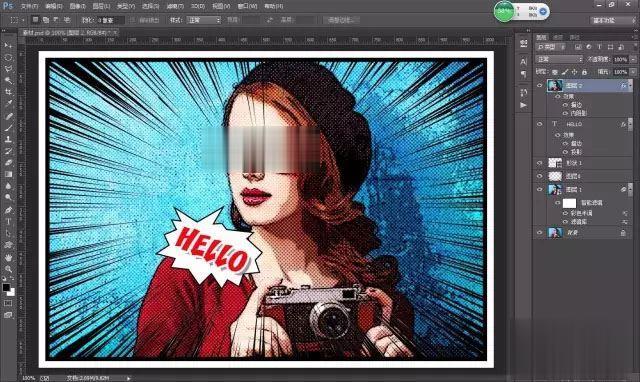
Task: Click lock all button in Layers
Action: 584,72
